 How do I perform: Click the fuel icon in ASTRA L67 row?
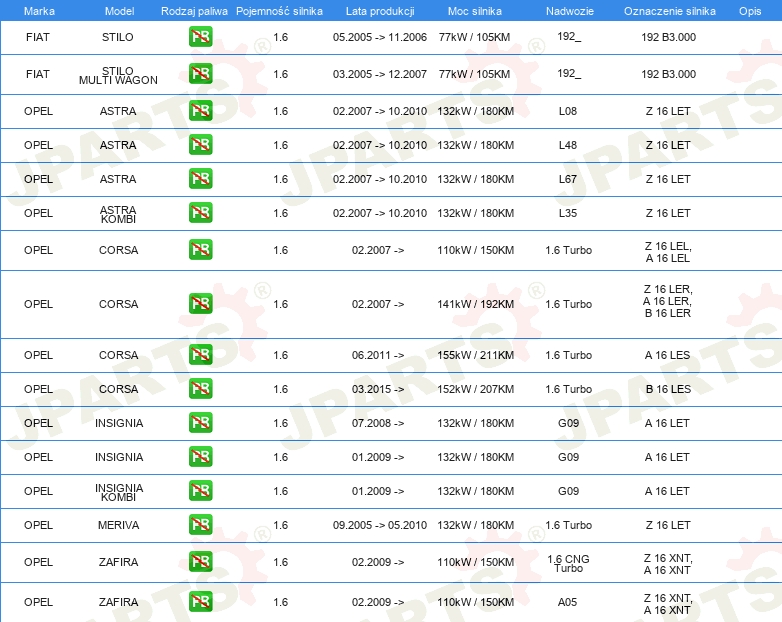pyautogui.click(x=200, y=179)
